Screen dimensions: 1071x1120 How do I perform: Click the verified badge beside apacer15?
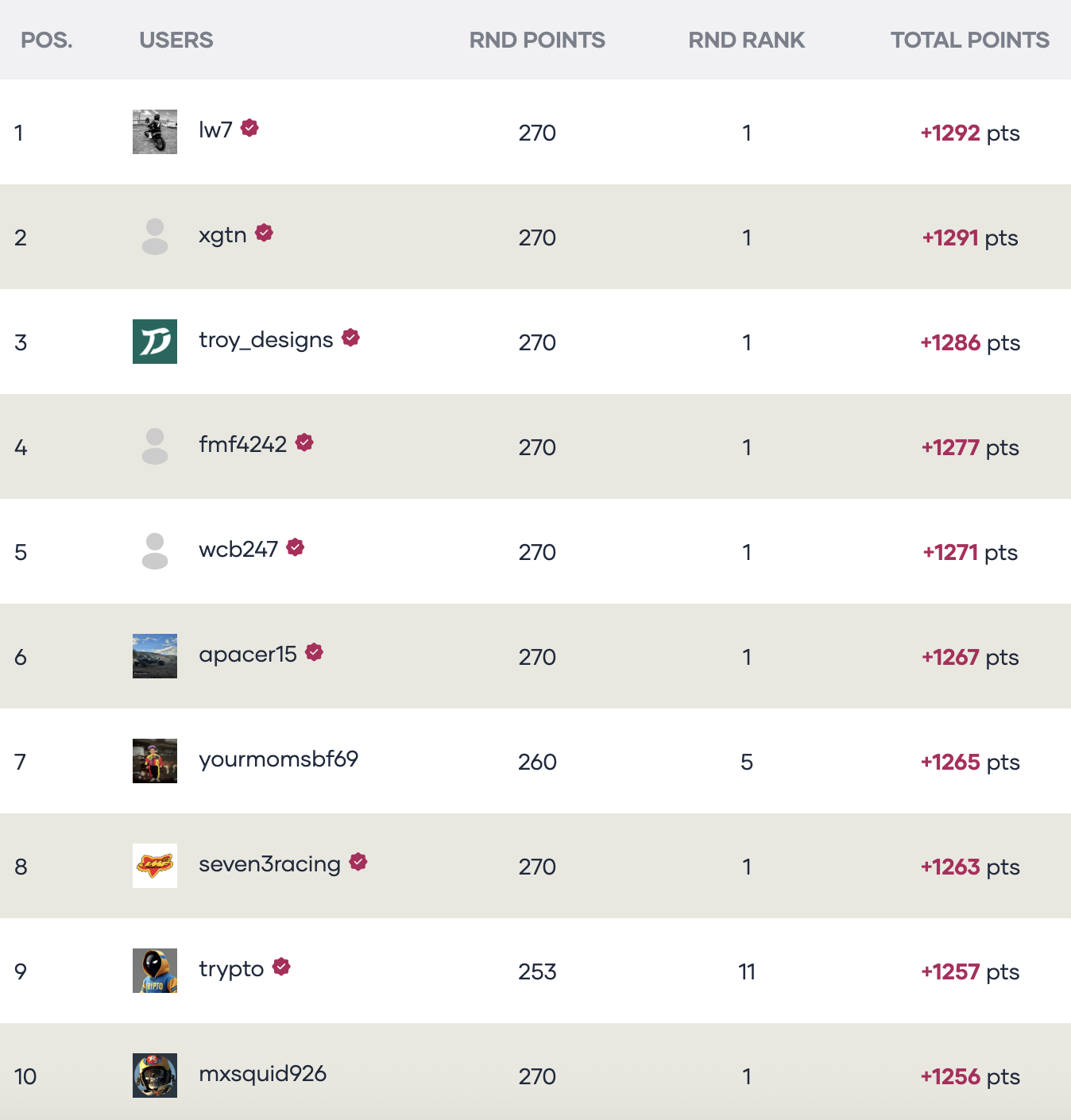click(x=315, y=652)
